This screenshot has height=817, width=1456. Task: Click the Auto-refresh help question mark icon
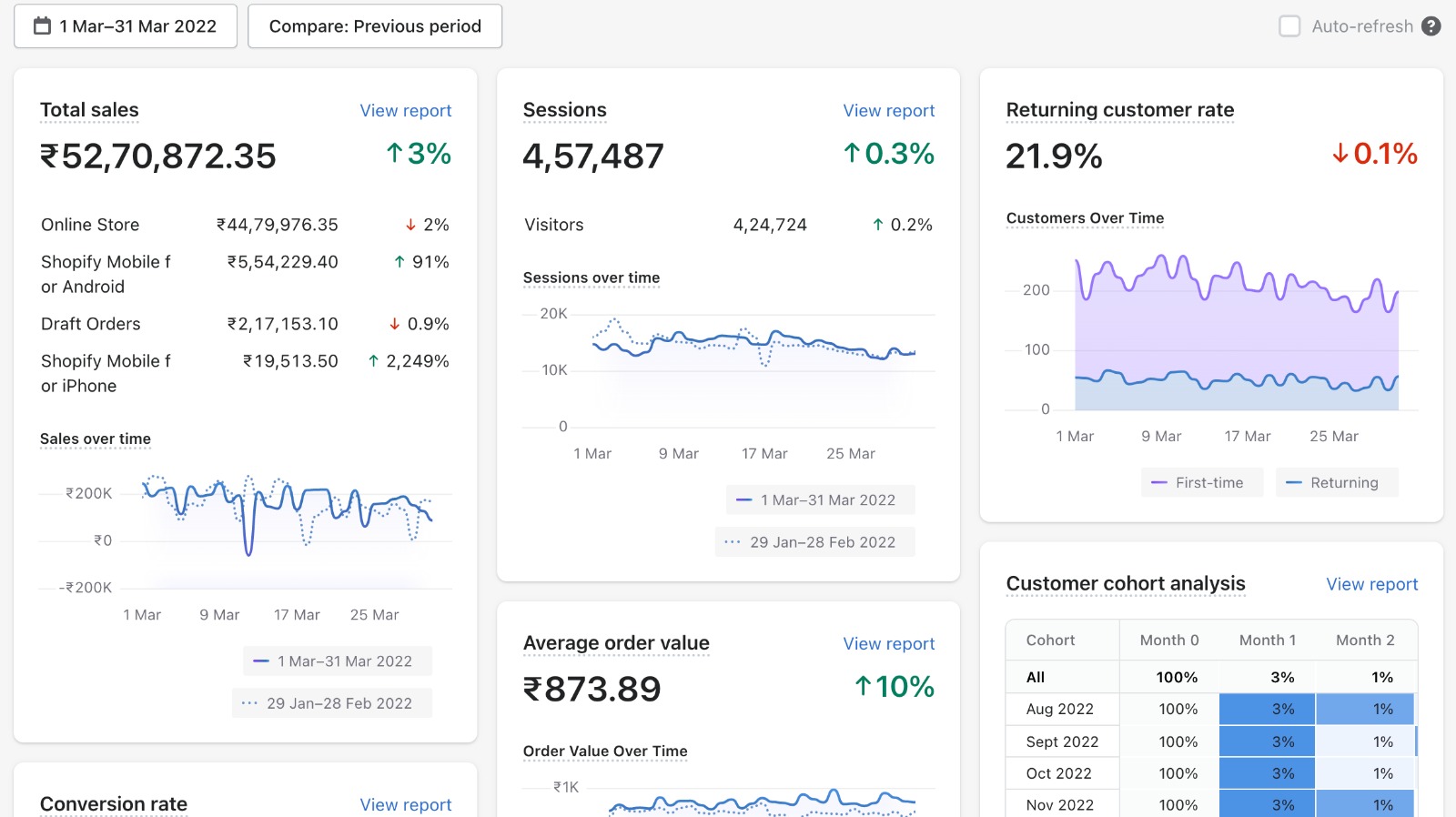point(1431,26)
